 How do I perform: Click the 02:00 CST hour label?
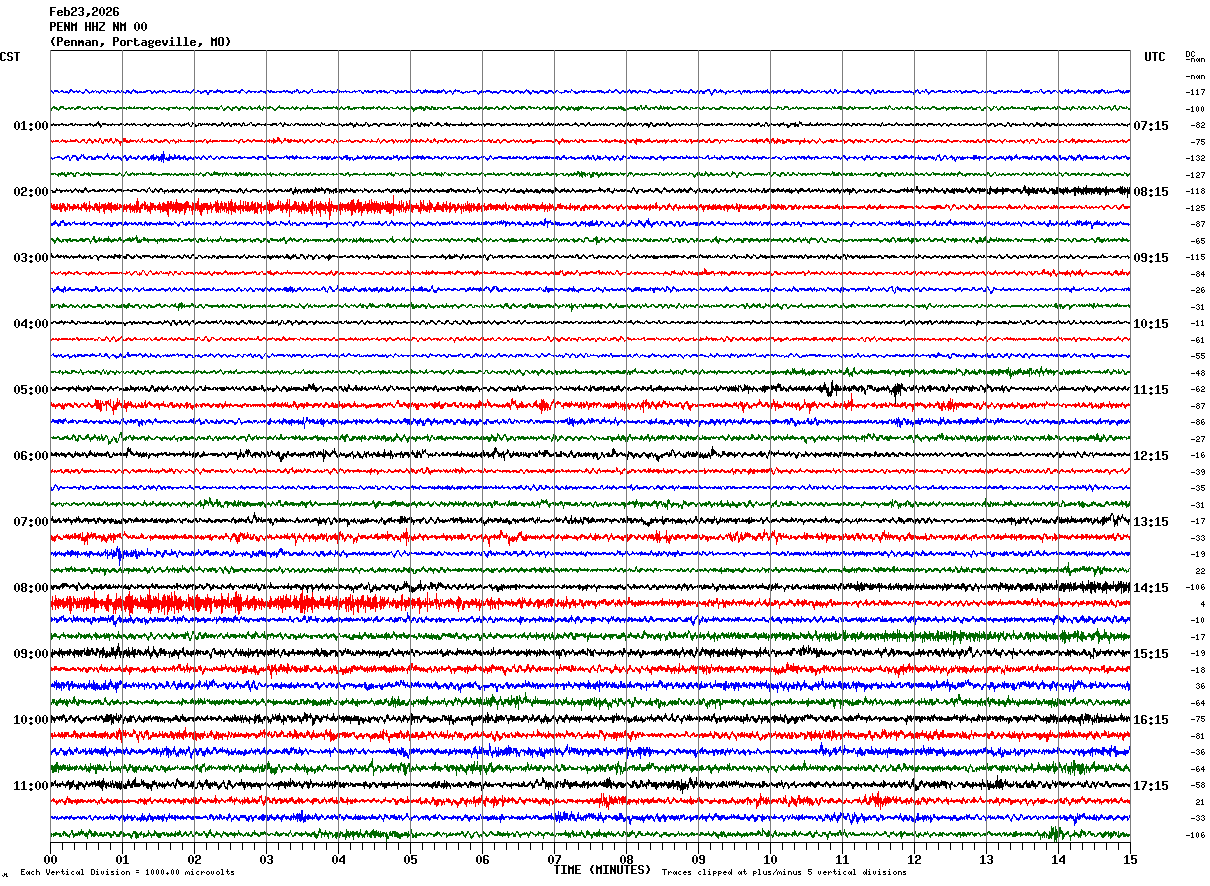pos(30,192)
